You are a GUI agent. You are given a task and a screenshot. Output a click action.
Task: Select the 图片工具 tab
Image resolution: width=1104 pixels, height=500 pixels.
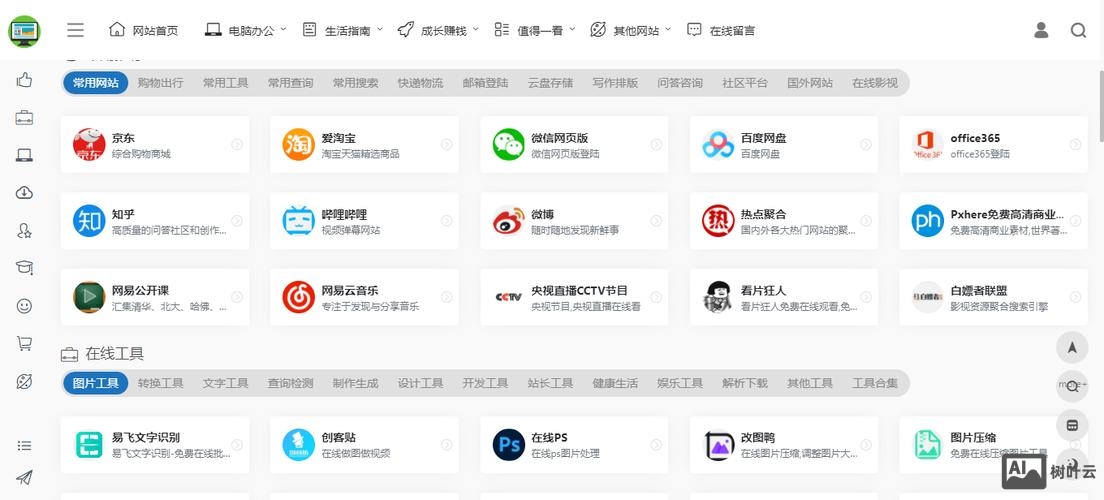96,383
